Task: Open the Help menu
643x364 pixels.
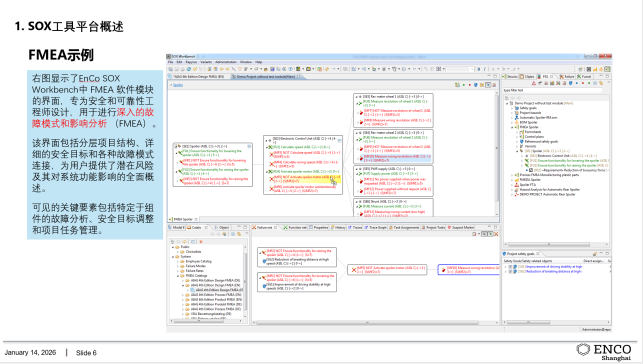Action: tap(258, 62)
